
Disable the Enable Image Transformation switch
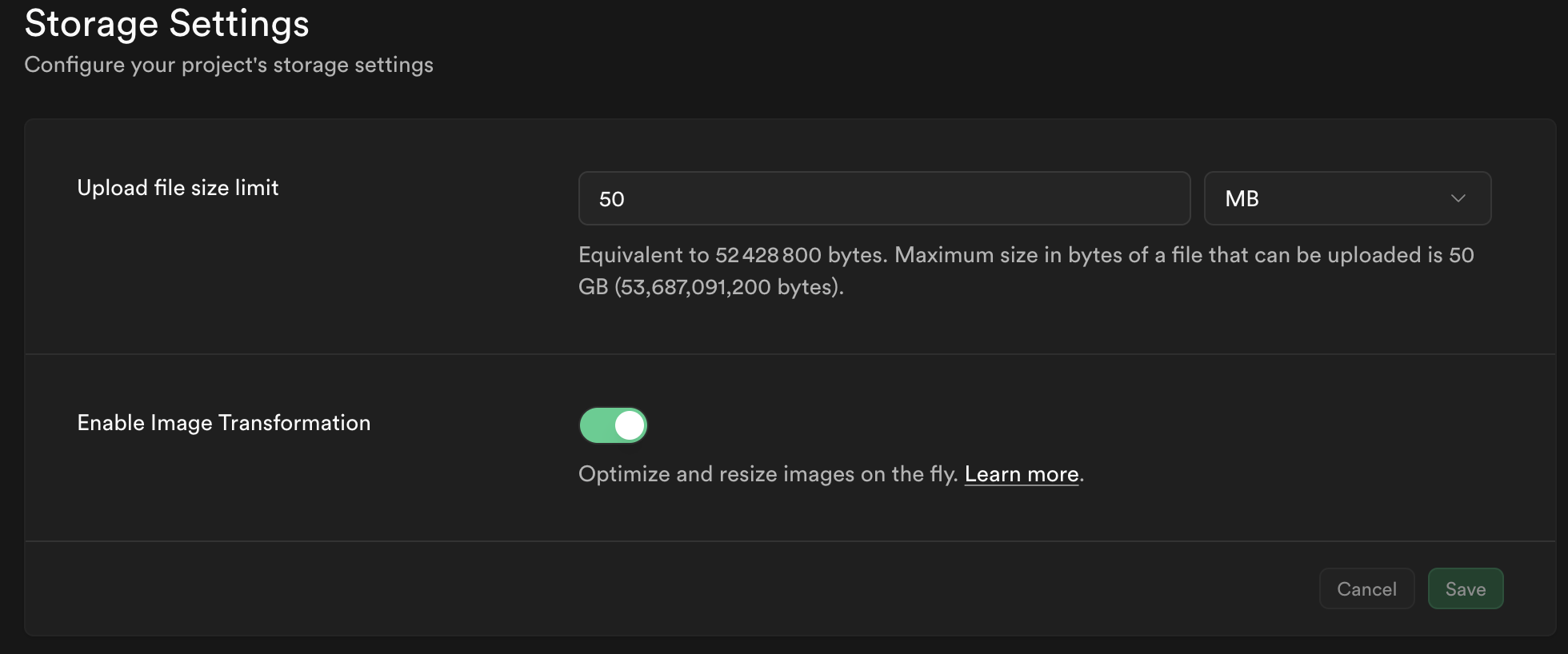(613, 425)
